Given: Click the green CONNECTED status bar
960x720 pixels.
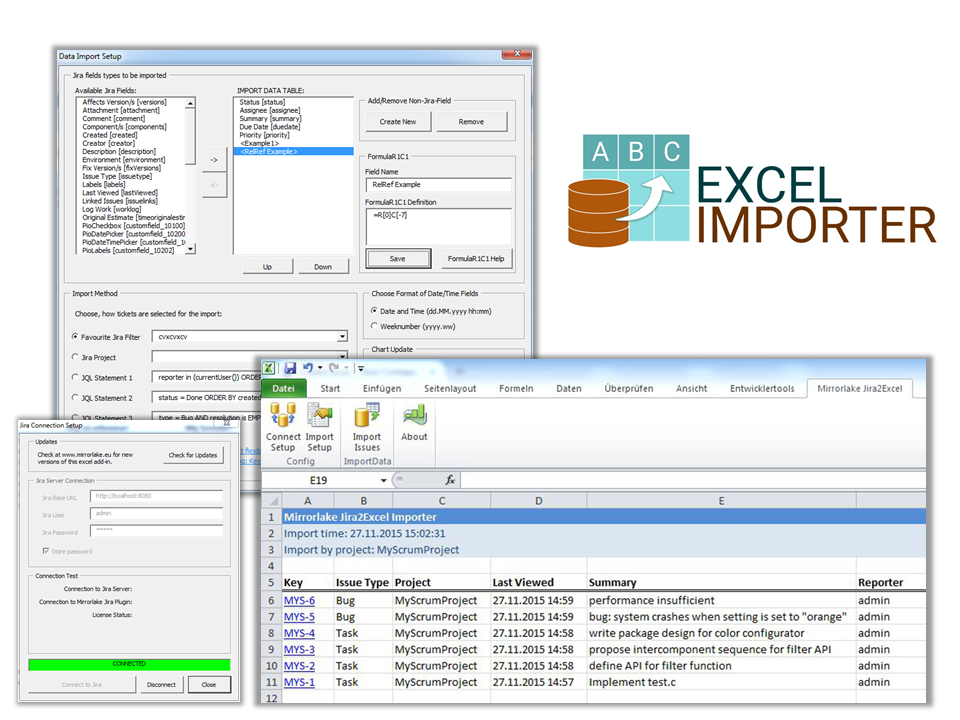Looking at the screenshot, I should pyautogui.click(x=129, y=664).
